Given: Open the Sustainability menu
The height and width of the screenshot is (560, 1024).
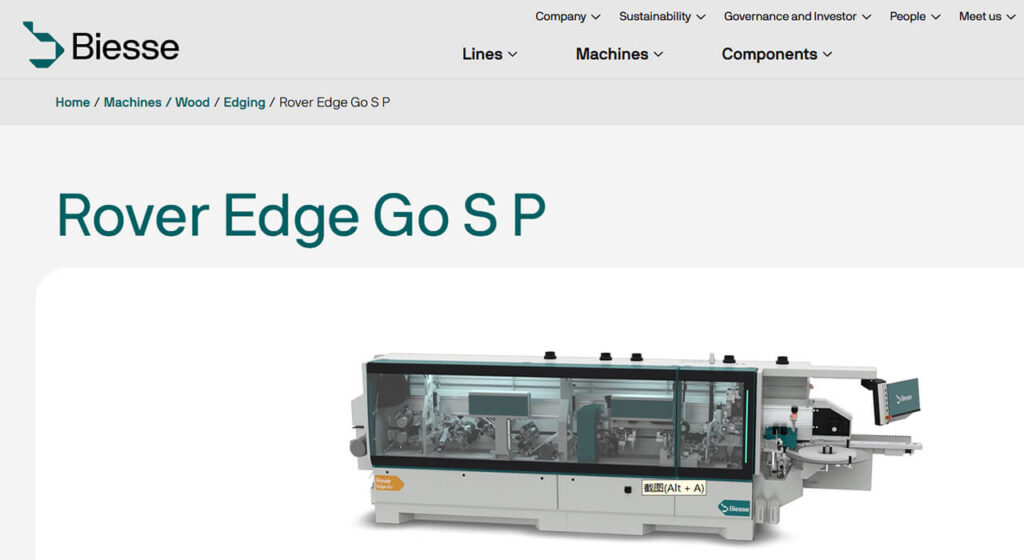Looking at the screenshot, I should (x=662, y=16).
